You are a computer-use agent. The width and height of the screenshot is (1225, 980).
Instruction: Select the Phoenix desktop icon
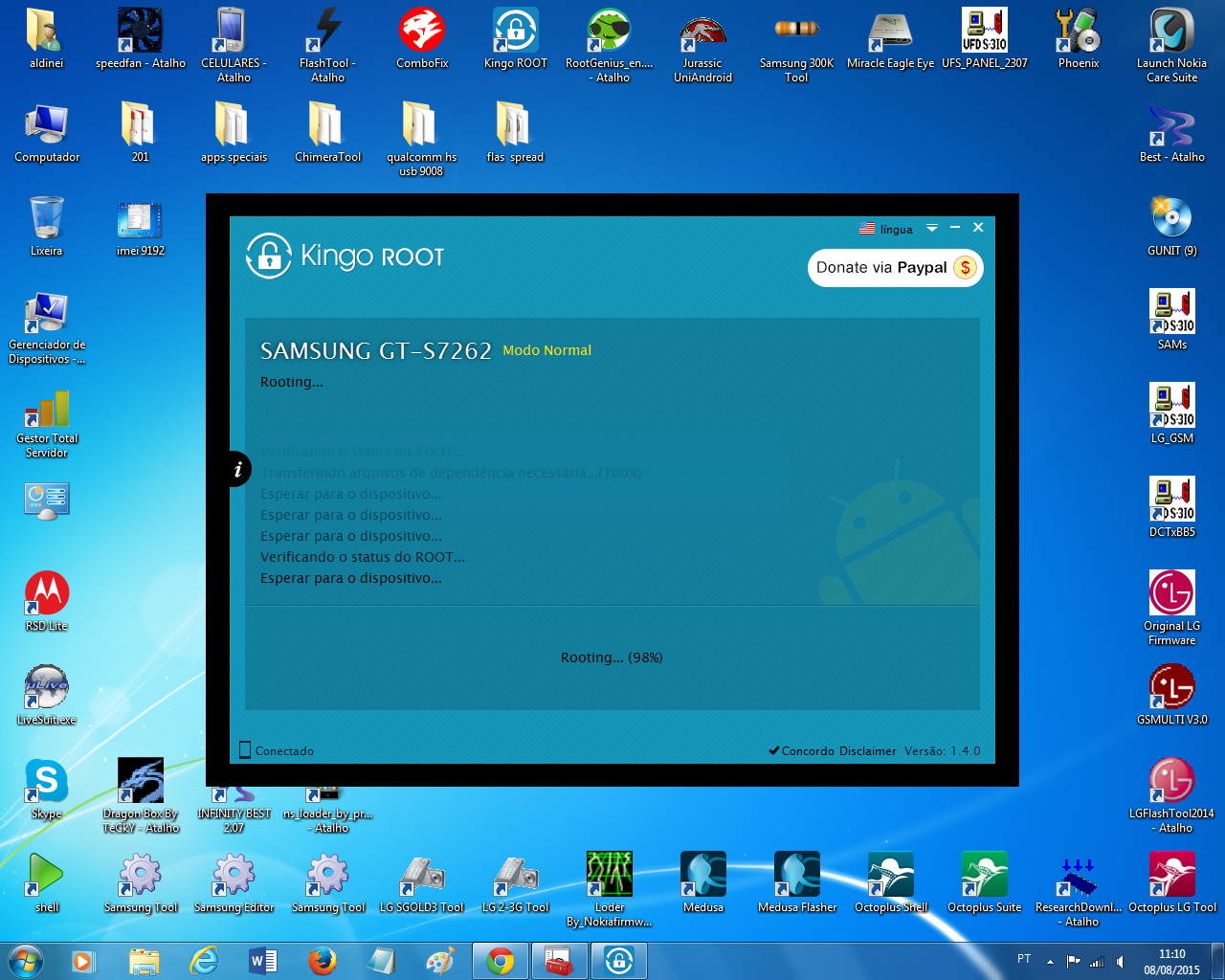pyautogui.click(x=1079, y=39)
